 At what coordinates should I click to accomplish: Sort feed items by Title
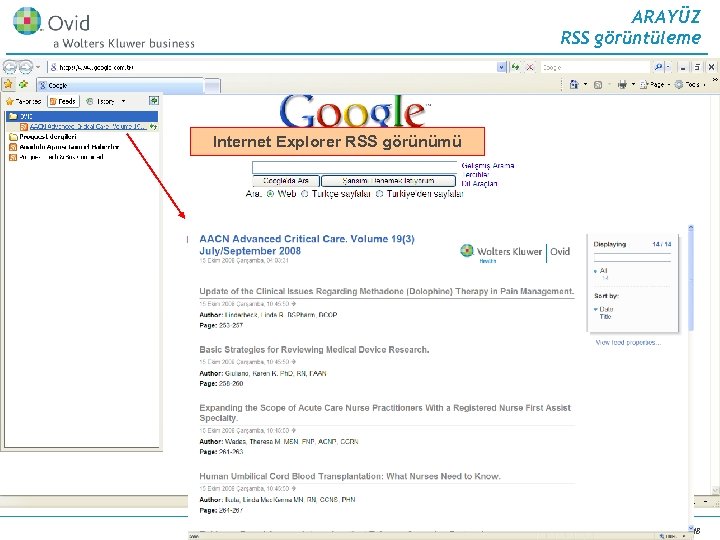[605, 316]
